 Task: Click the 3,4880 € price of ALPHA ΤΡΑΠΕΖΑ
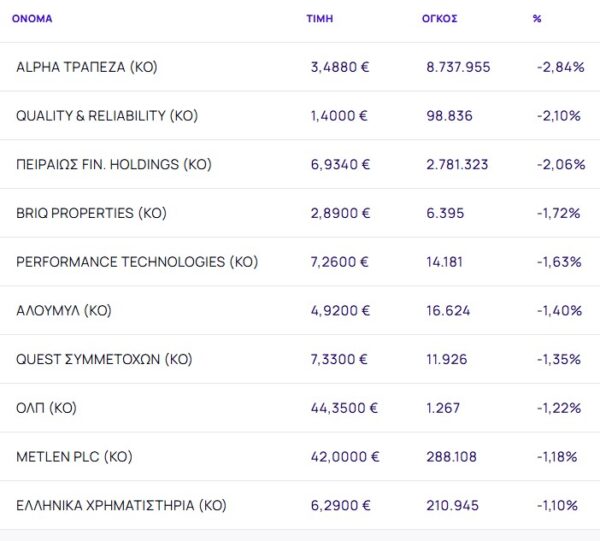(340, 67)
